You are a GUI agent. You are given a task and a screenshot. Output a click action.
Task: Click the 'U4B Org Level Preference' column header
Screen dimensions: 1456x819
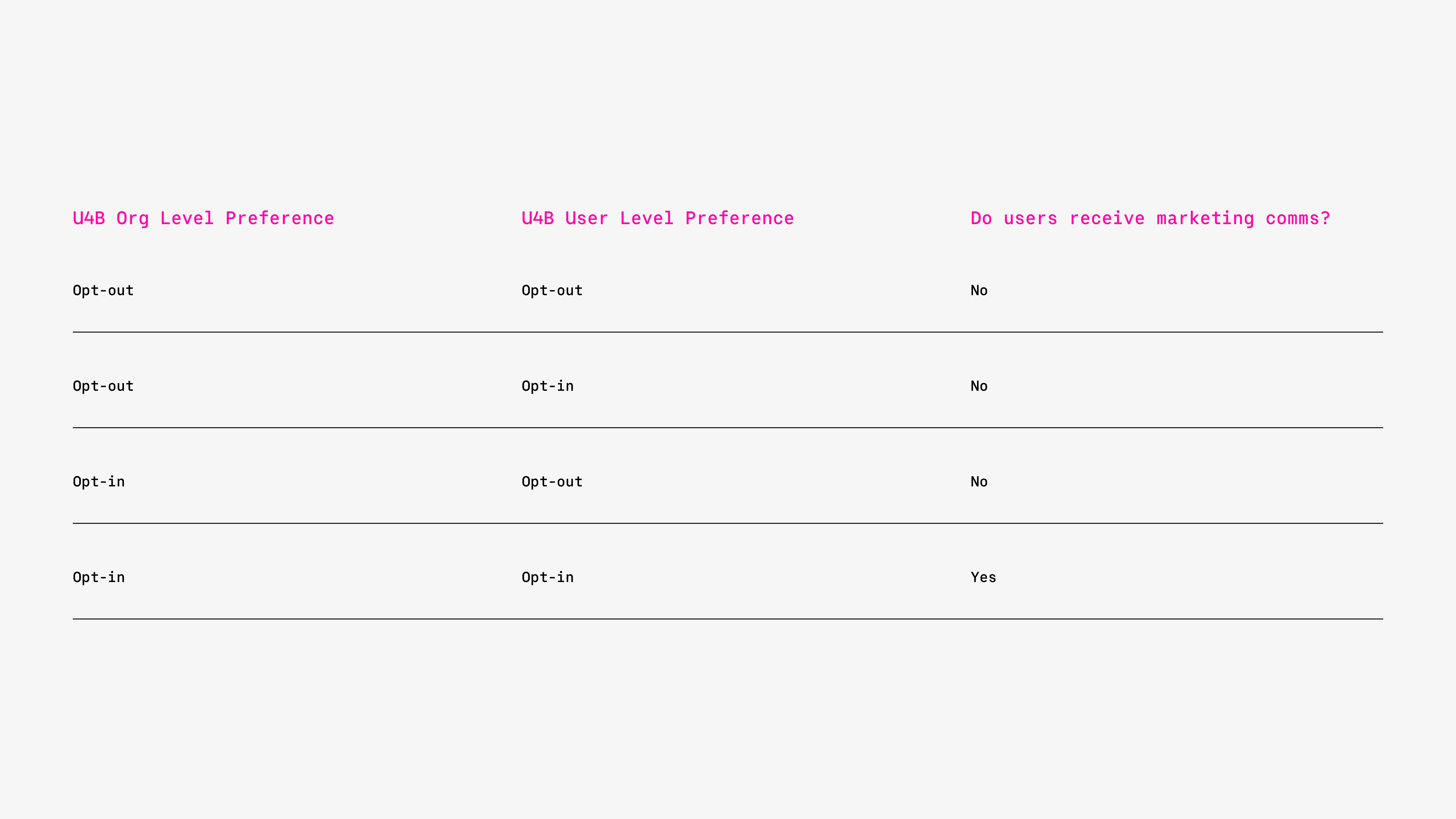[203, 218]
